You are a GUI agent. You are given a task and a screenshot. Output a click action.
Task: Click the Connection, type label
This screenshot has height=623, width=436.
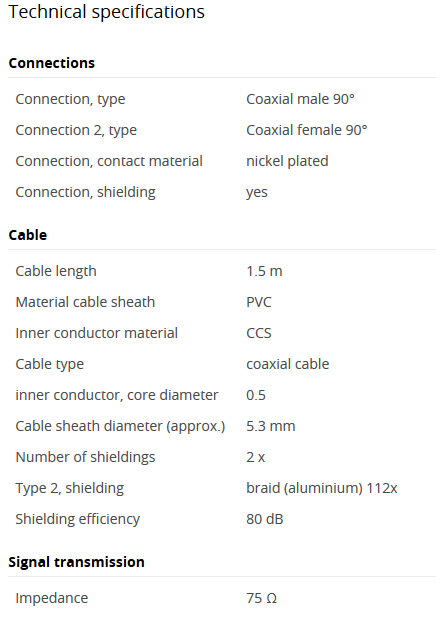[70, 99]
